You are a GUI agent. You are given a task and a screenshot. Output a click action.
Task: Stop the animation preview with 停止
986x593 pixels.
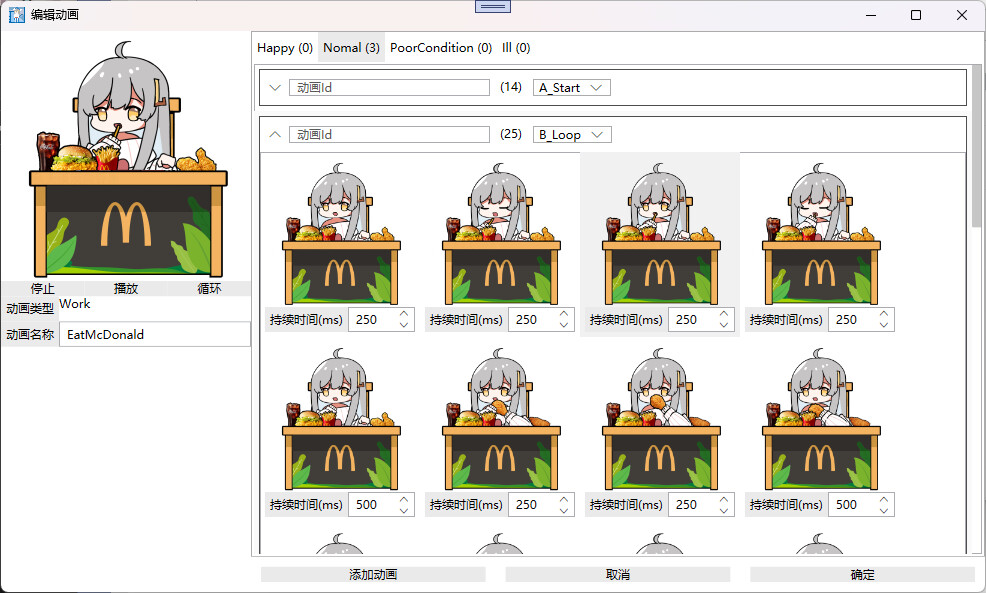tap(43, 289)
